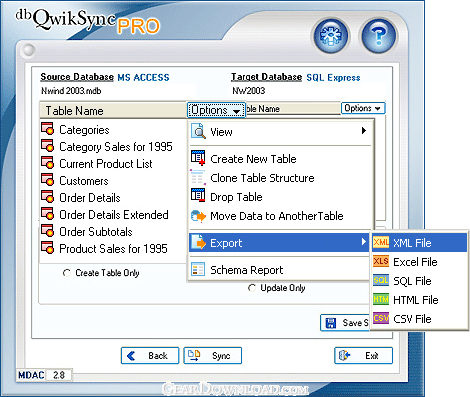Click the CSV file type icon
This screenshot has height=397, width=470.
[x=381, y=318]
